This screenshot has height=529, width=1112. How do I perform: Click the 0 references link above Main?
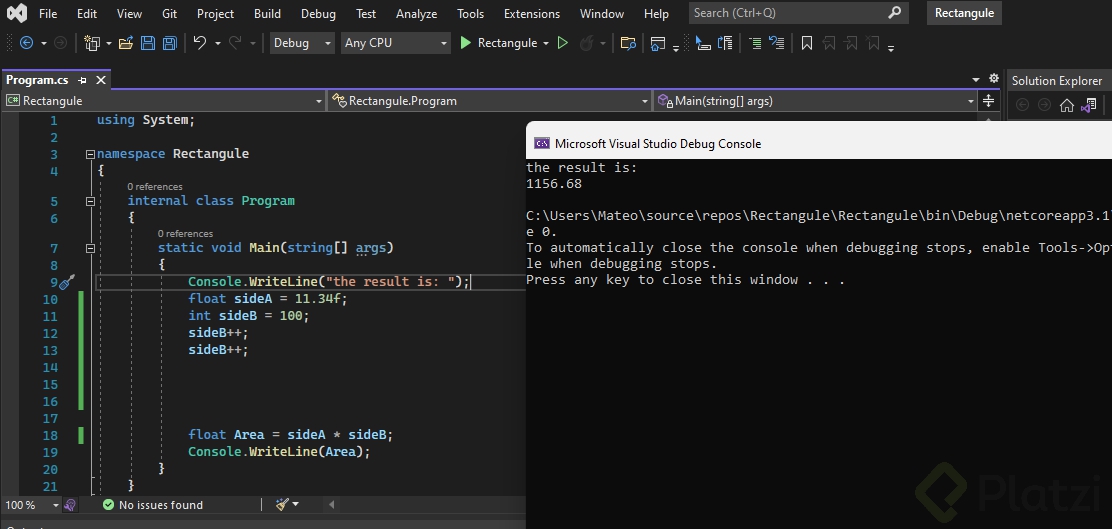[185, 234]
